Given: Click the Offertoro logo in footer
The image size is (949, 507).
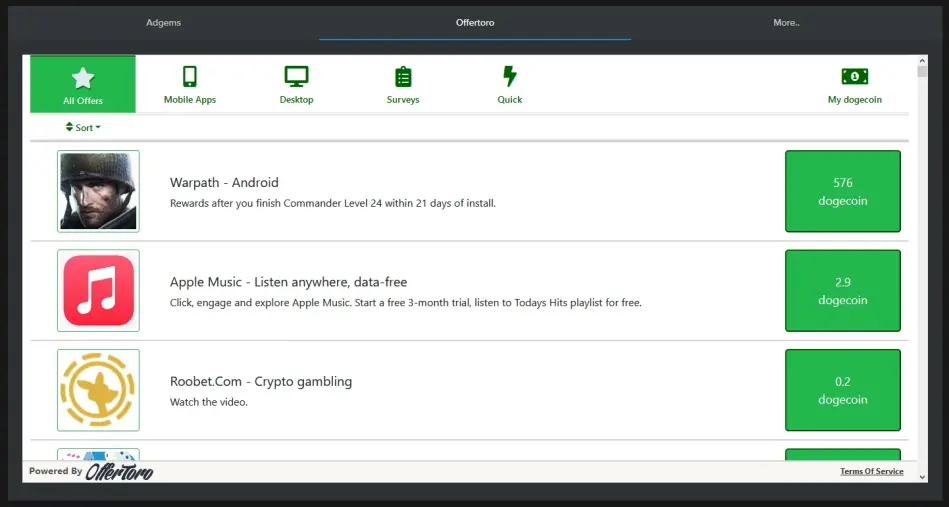Looking at the screenshot, I should [119, 472].
